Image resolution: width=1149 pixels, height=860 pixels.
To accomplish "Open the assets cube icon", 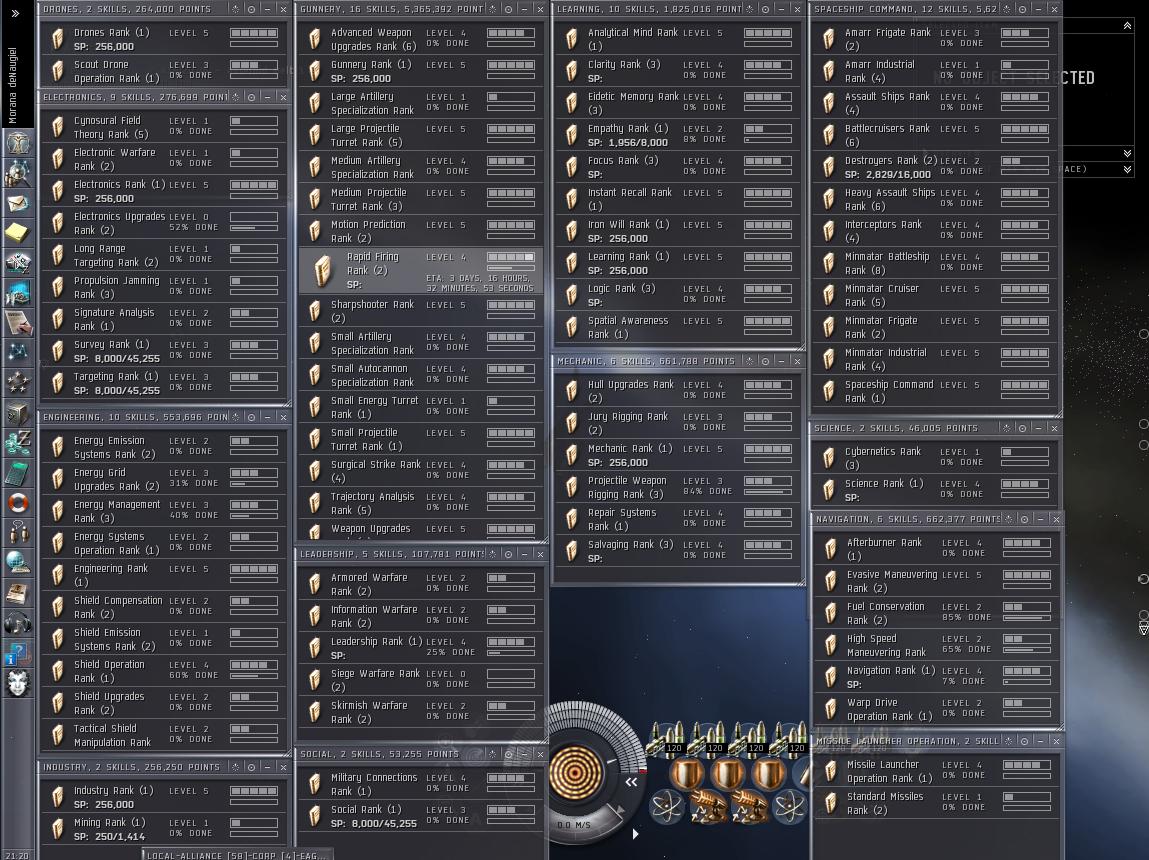I will pyautogui.click(x=18, y=412).
